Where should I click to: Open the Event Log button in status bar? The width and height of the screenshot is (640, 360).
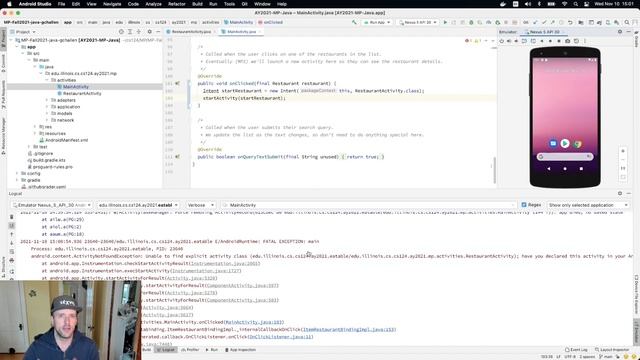pos(576,350)
